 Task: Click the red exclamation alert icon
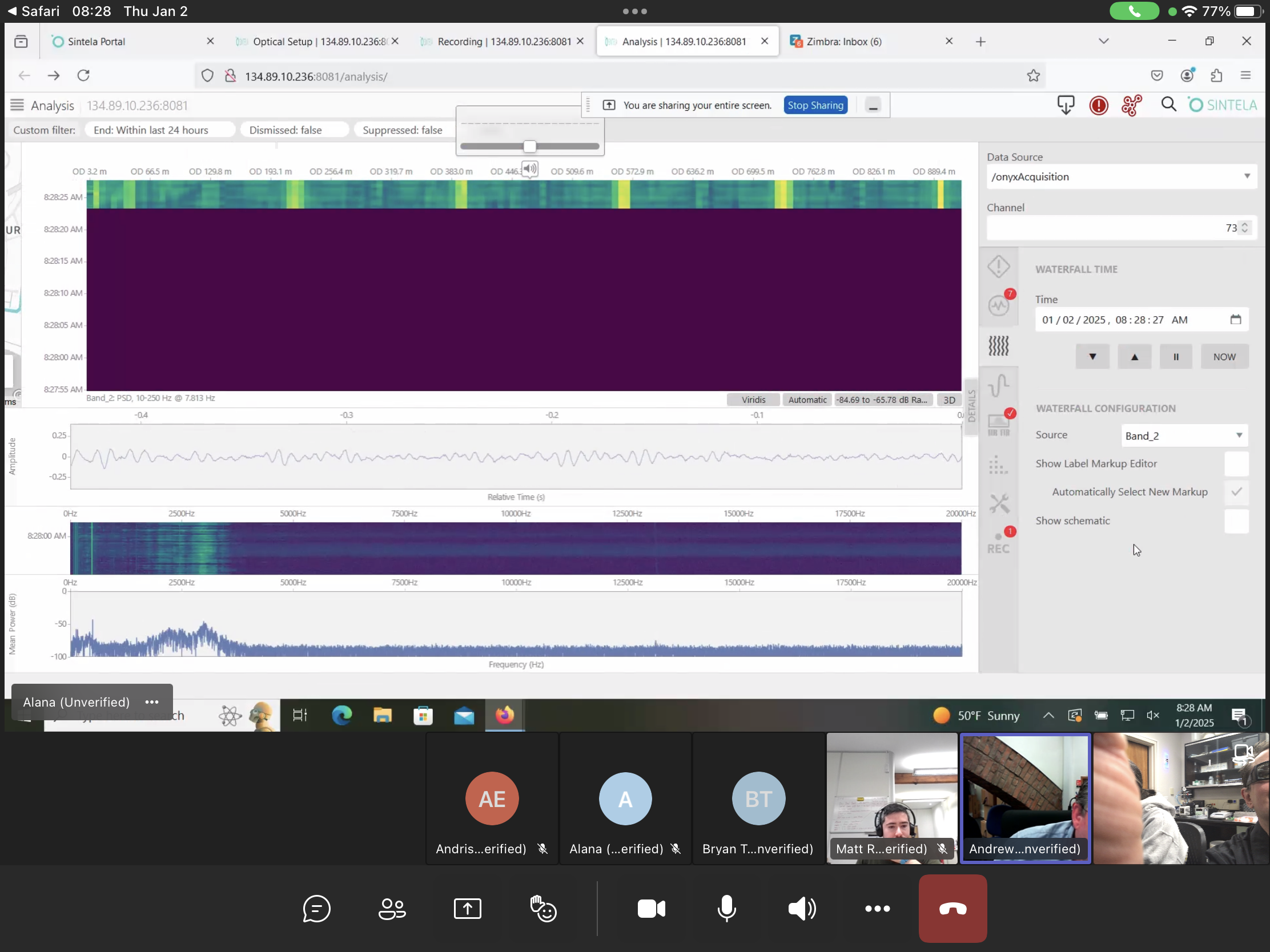pyautogui.click(x=1098, y=106)
